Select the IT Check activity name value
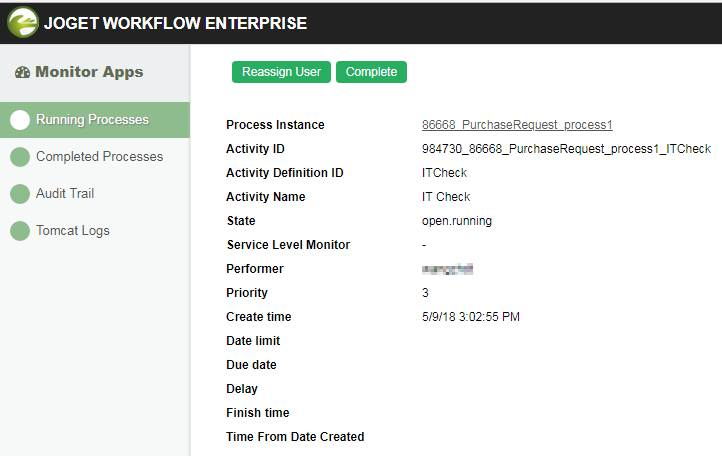The image size is (722, 456). (x=446, y=197)
